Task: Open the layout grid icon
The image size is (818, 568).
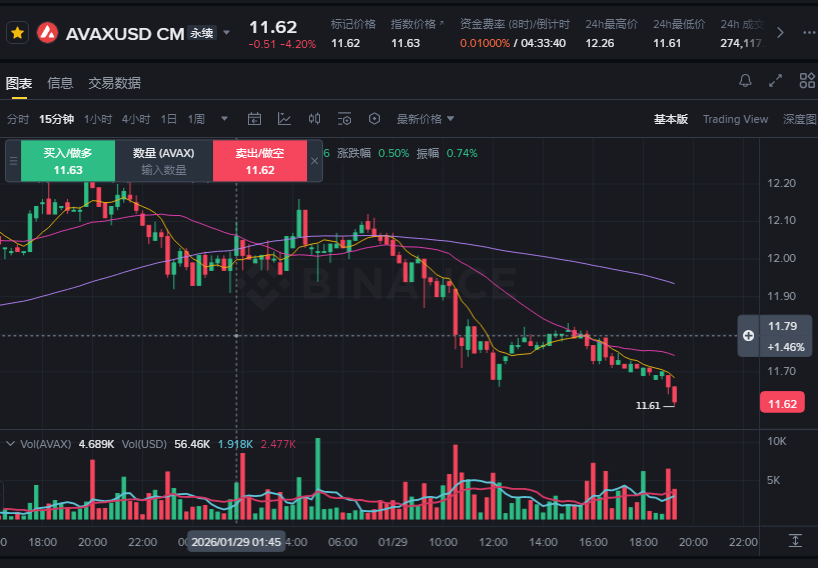Action: pyautogui.click(x=807, y=81)
